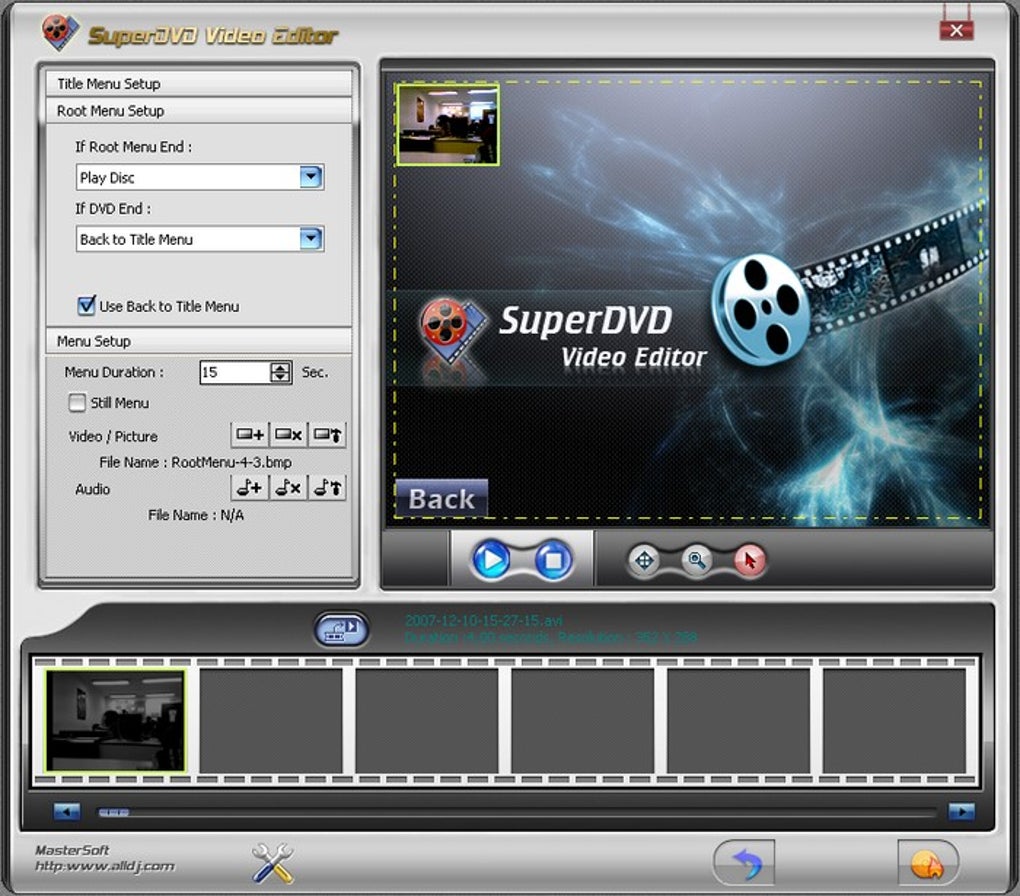
Task: Click the filmstrip scrollbar slider handle
Action: (x=113, y=812)
